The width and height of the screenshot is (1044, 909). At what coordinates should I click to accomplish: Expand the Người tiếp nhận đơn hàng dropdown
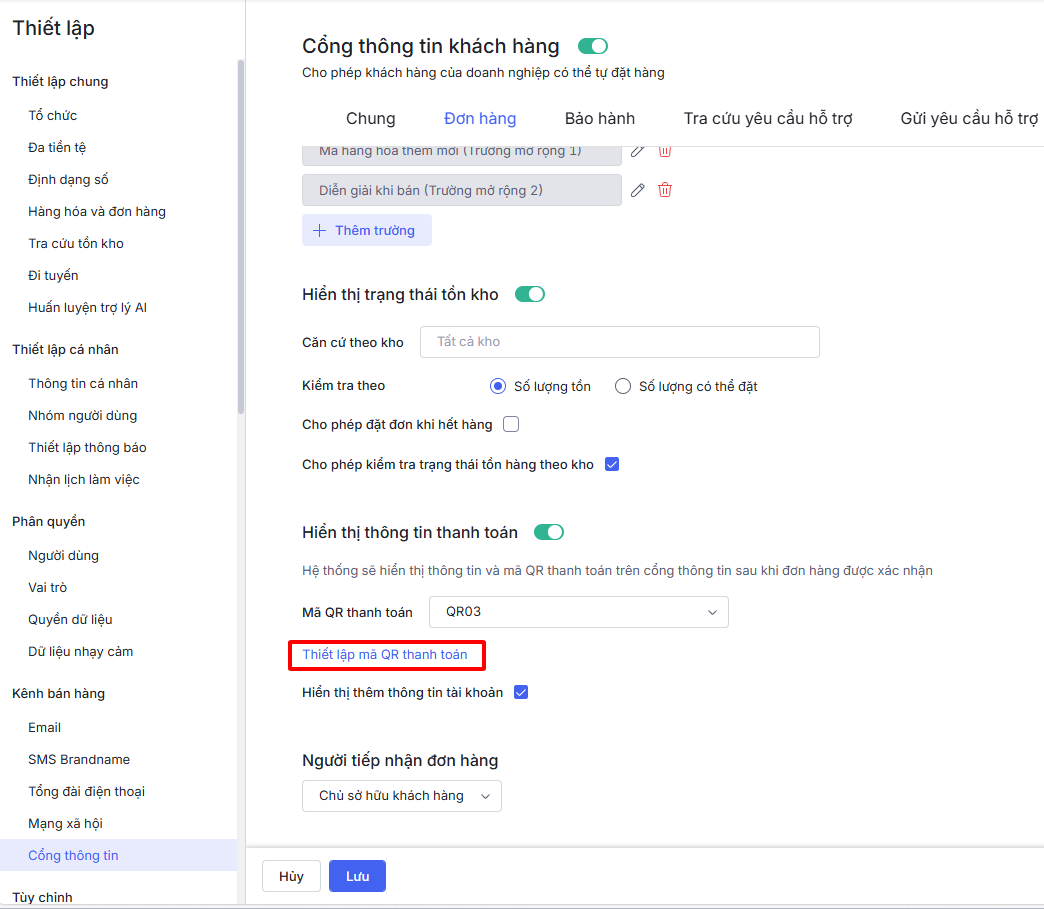point(401,796)
